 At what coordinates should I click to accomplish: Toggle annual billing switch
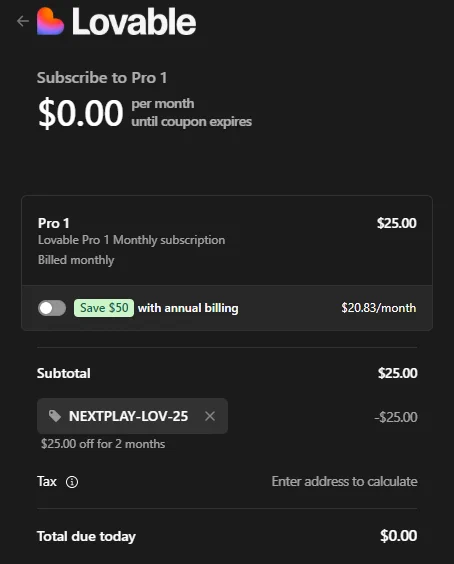(52, 308)
